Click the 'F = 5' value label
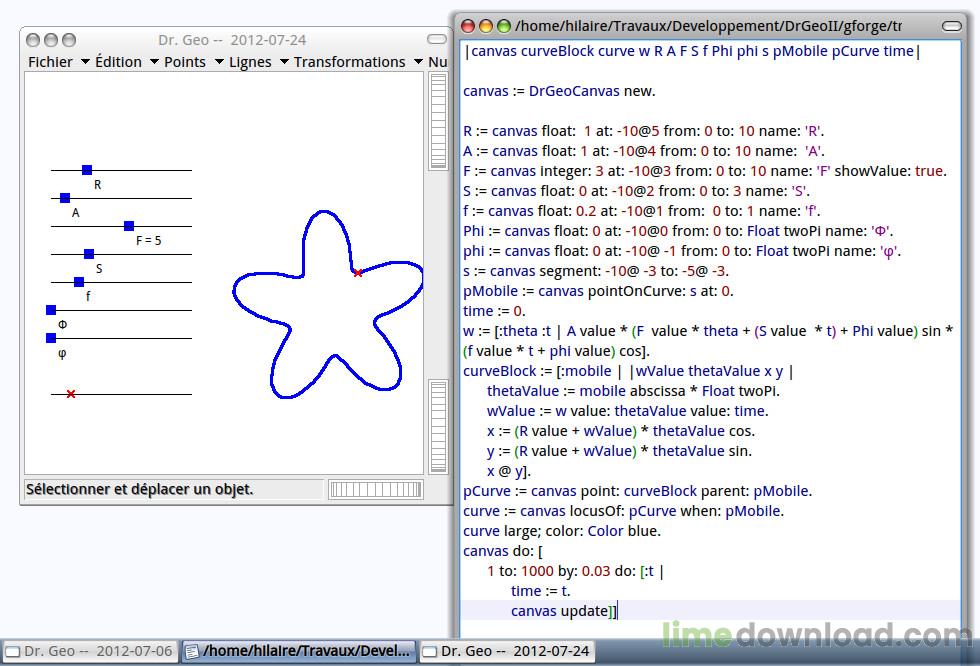This screenshot has height=666, width=980. click(149, 241)
